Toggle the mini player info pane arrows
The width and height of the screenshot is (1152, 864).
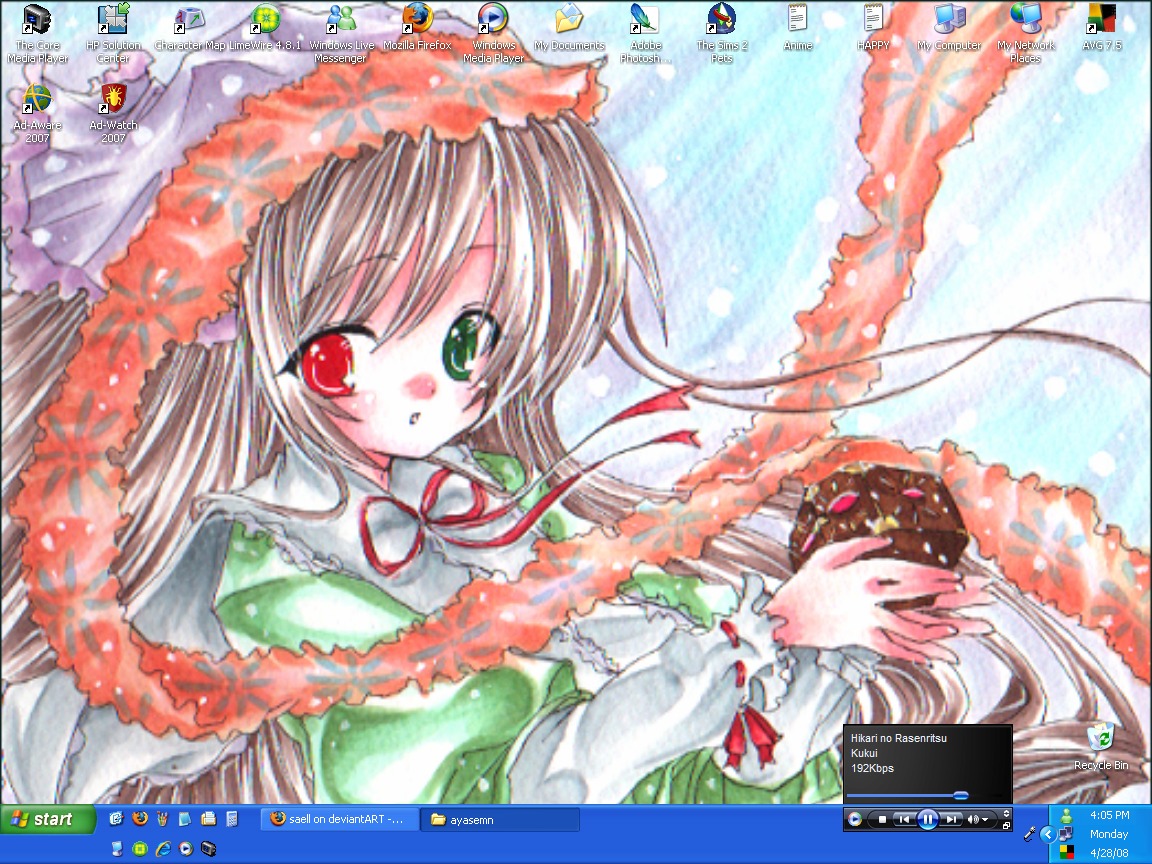coord(1007,813)
